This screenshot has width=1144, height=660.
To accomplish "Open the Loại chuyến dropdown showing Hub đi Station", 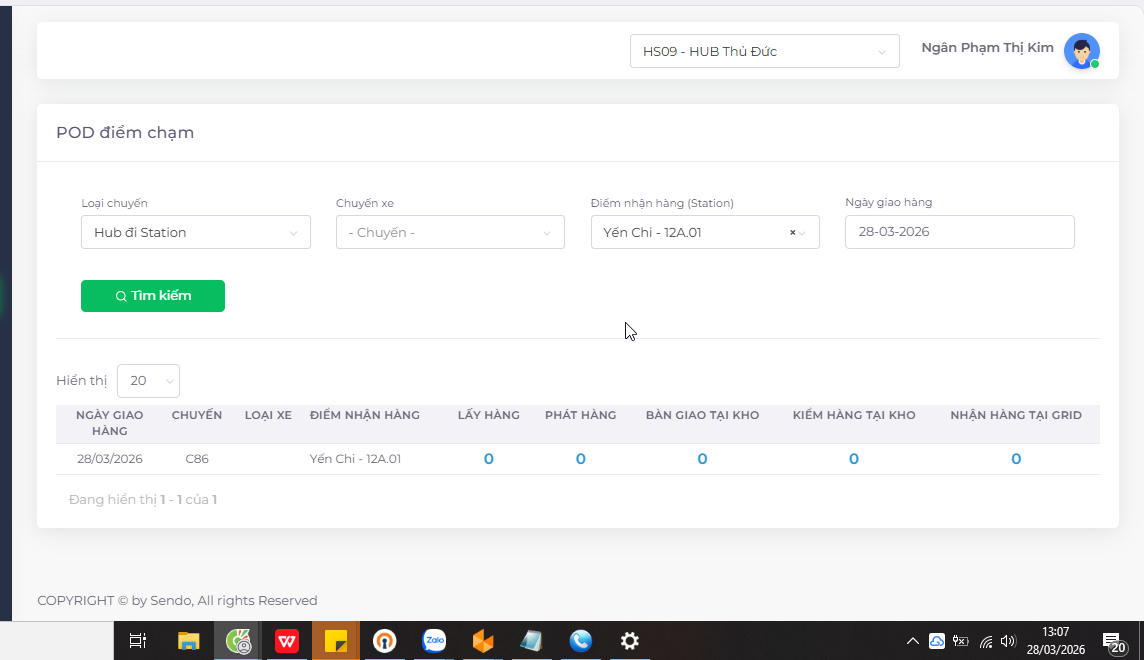I will (196, 232).
